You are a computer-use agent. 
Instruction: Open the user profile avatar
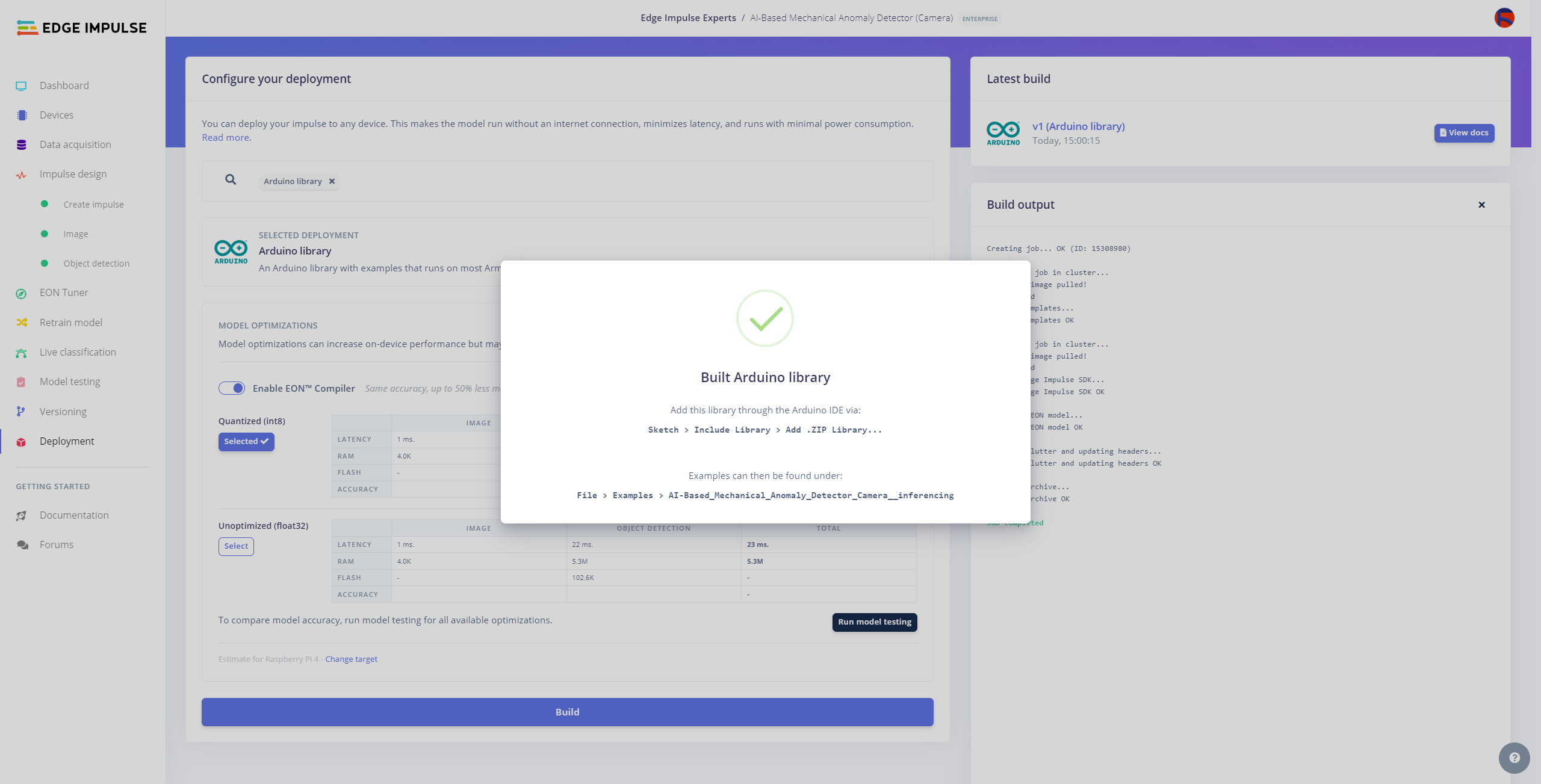(x=1504, y=18)
